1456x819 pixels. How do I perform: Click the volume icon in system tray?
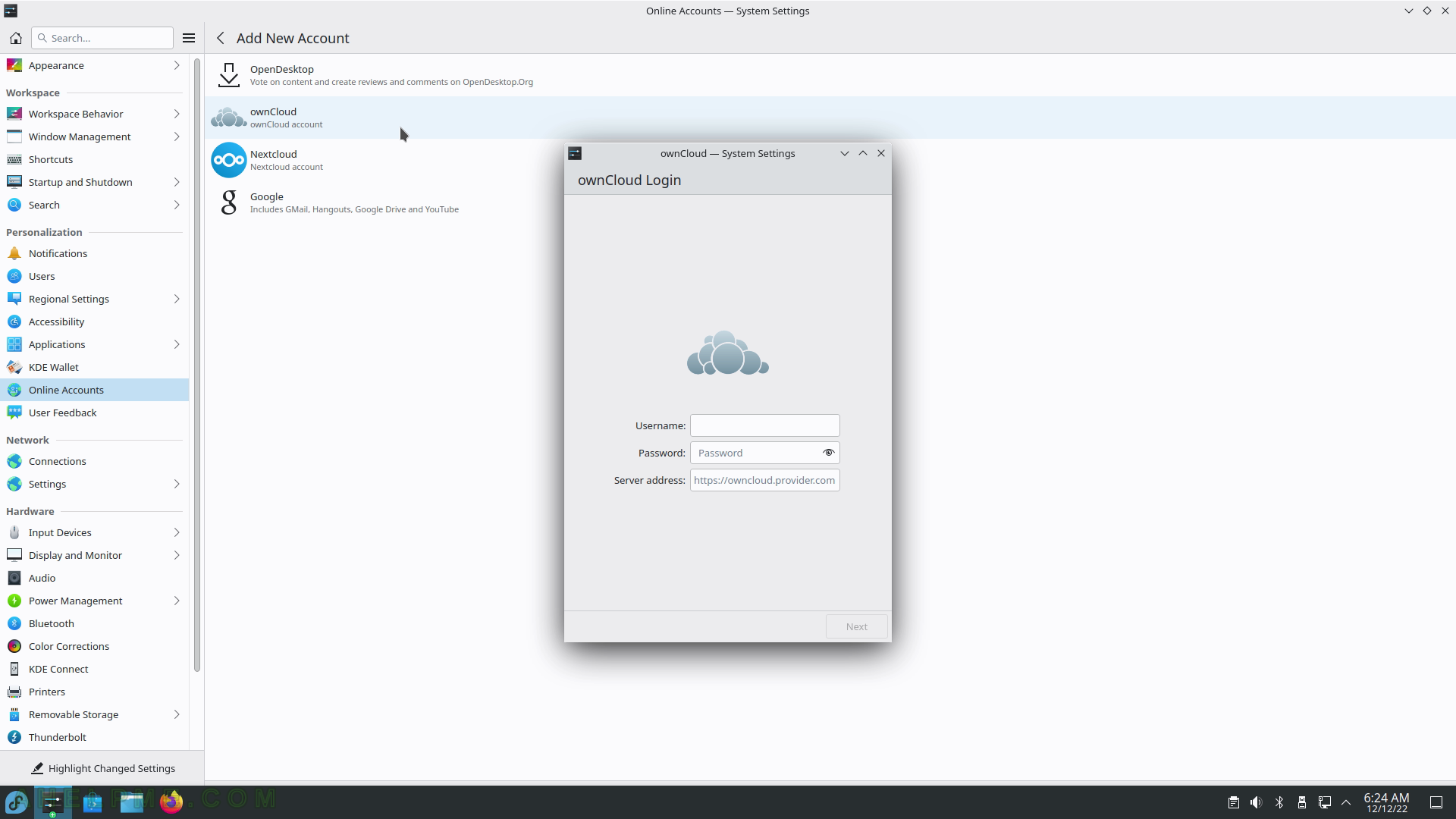(1257, 802)
